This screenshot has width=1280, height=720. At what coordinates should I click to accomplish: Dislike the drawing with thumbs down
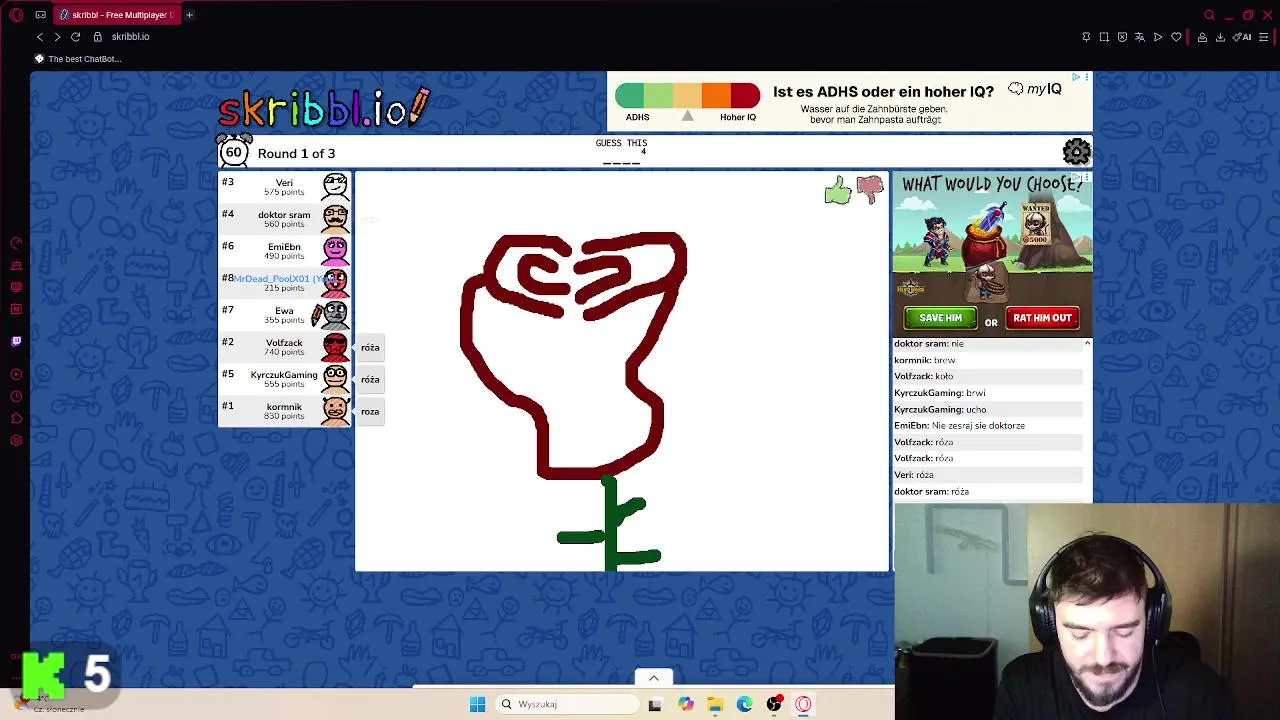870,189
